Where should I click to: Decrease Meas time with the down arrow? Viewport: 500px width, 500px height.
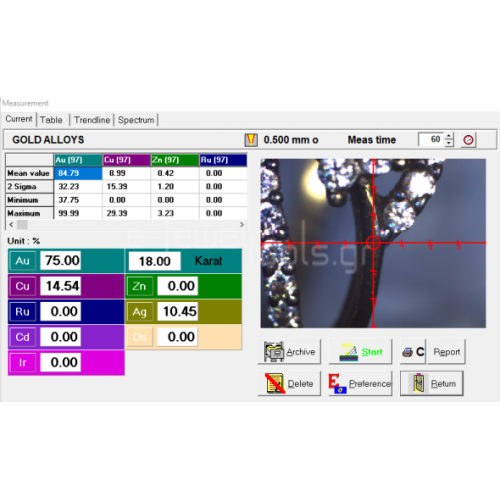[449, 143]
